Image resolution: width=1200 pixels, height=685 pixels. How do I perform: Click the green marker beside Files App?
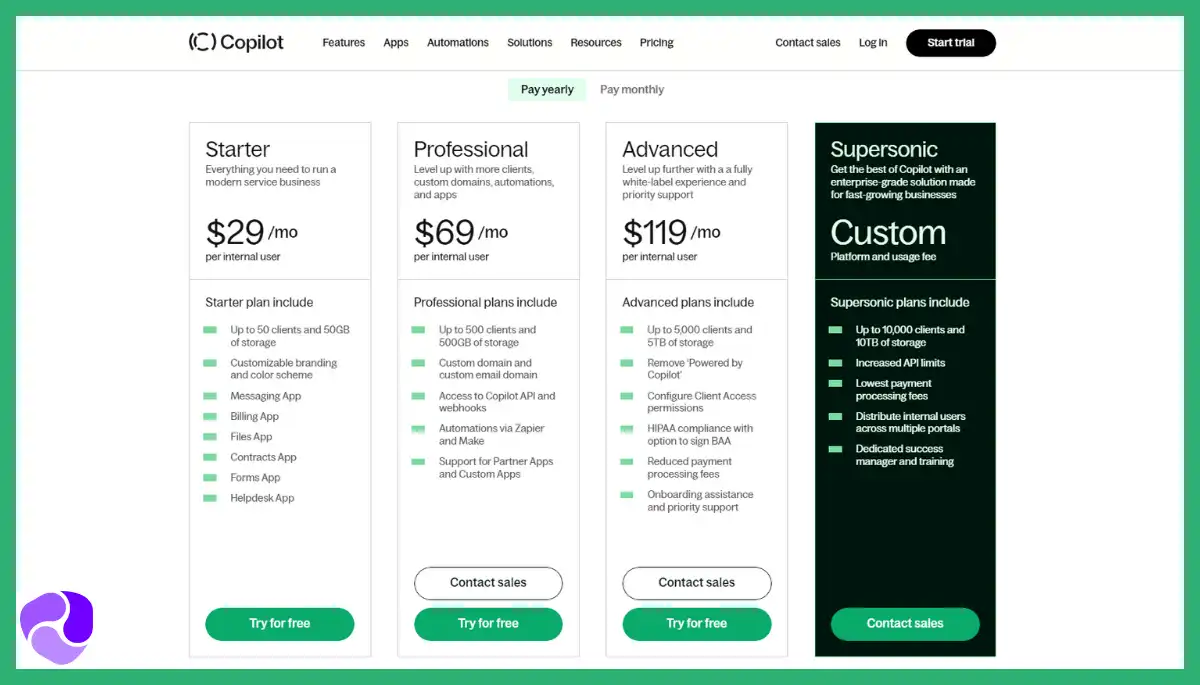(x=210, y=437)
